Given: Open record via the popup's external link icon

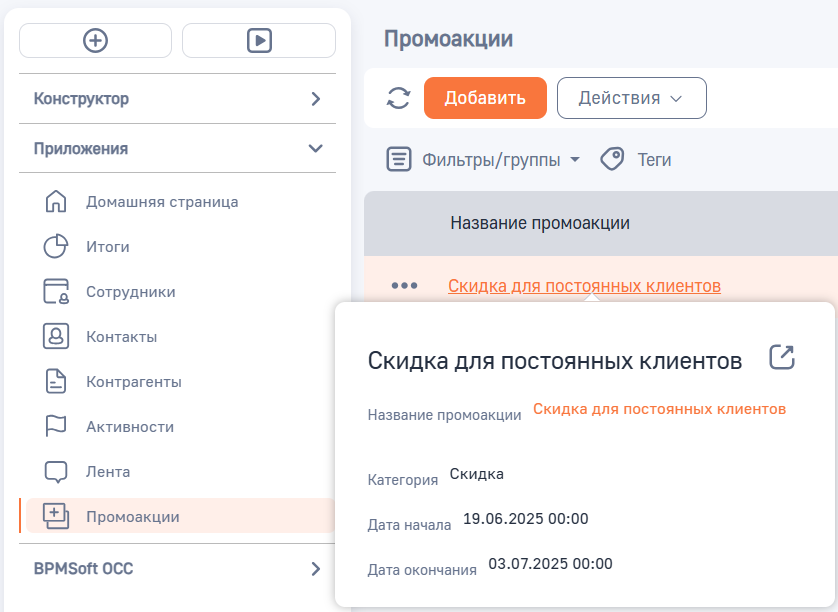Looking at the screenshot, I should point(781,358).
